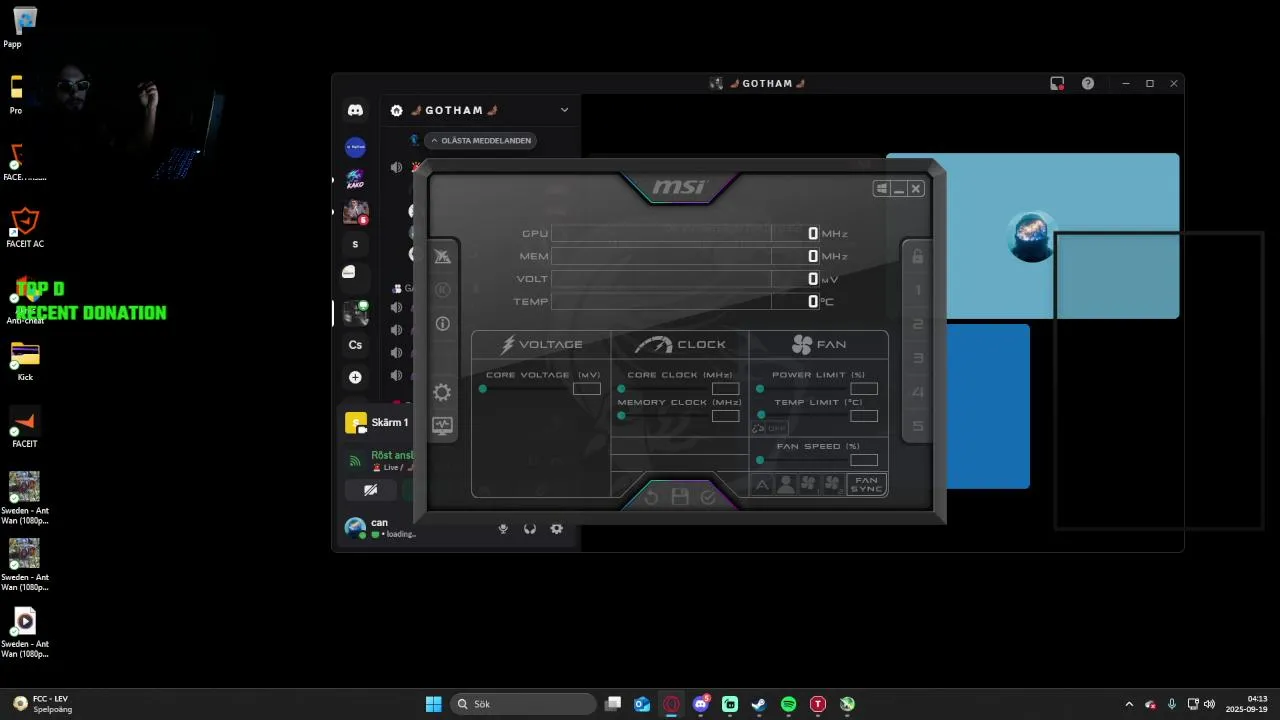Click the Power Limit slider handle
1280x720 pixels.
760,388
